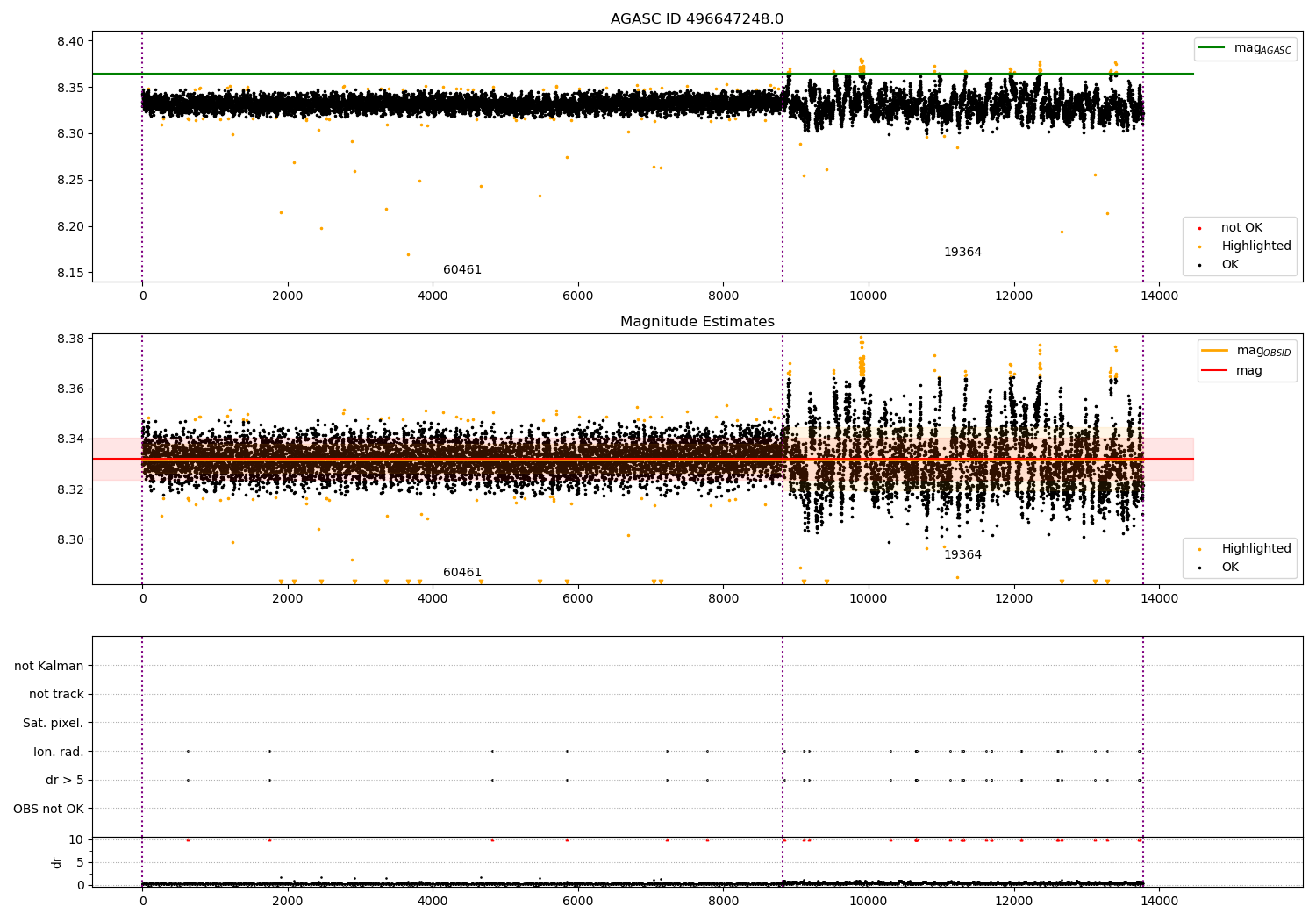
Task: Click the 'Sat. pixel.' row label
Action: 54,723
